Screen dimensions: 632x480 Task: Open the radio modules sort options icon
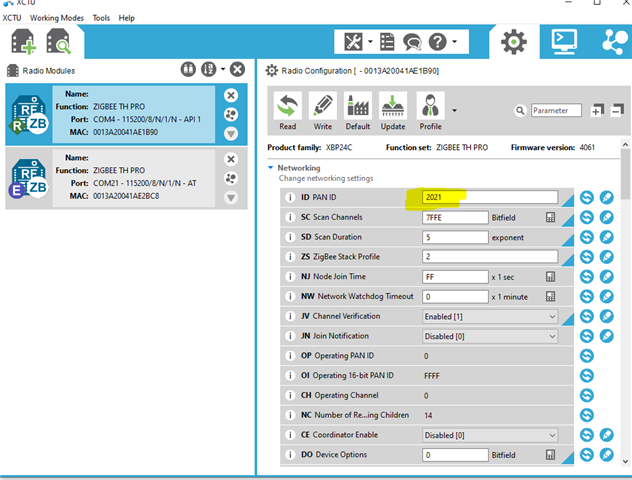(x=209, y=70)
